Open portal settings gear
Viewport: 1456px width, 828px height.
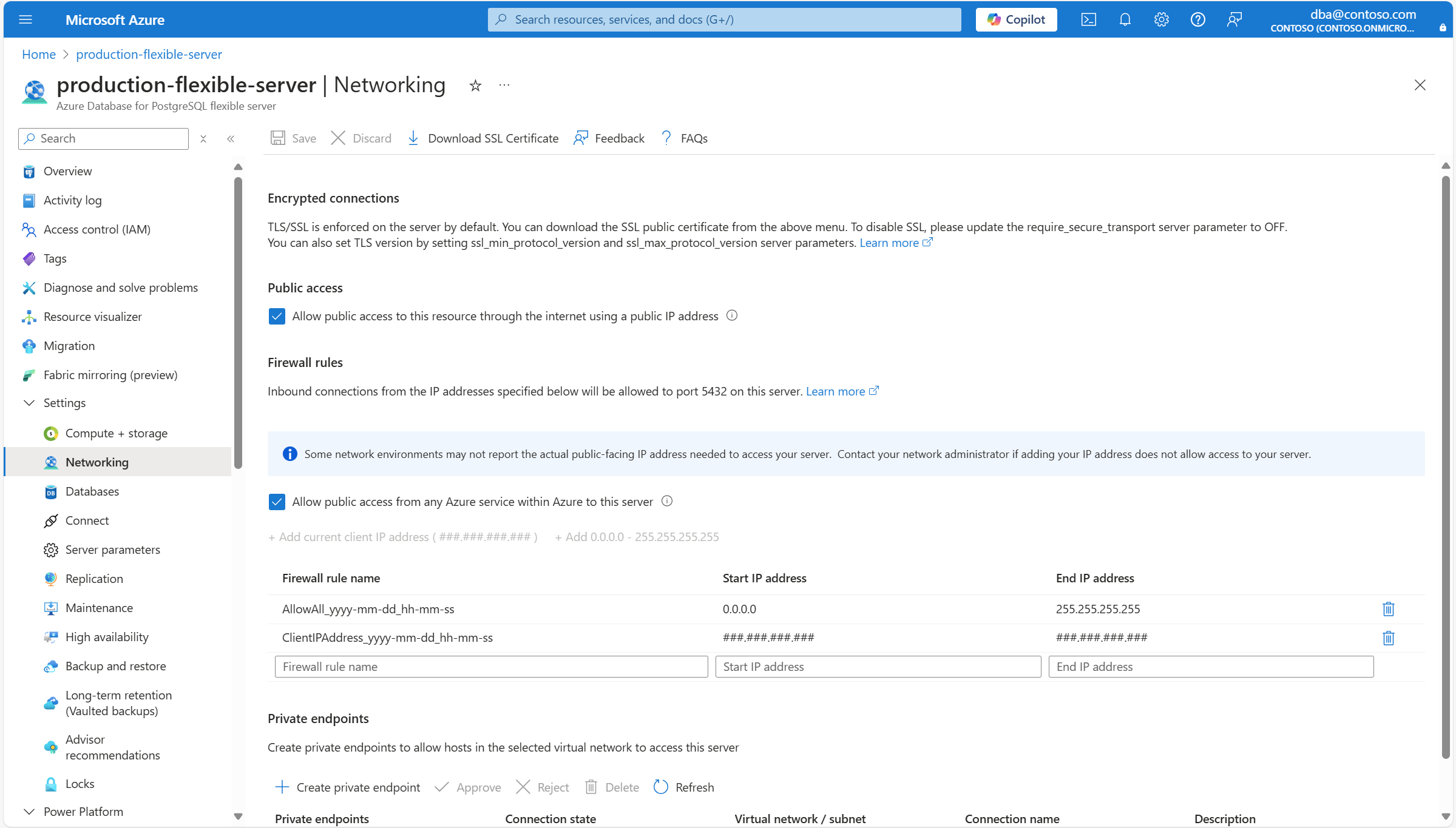[x=1161, y=19]
